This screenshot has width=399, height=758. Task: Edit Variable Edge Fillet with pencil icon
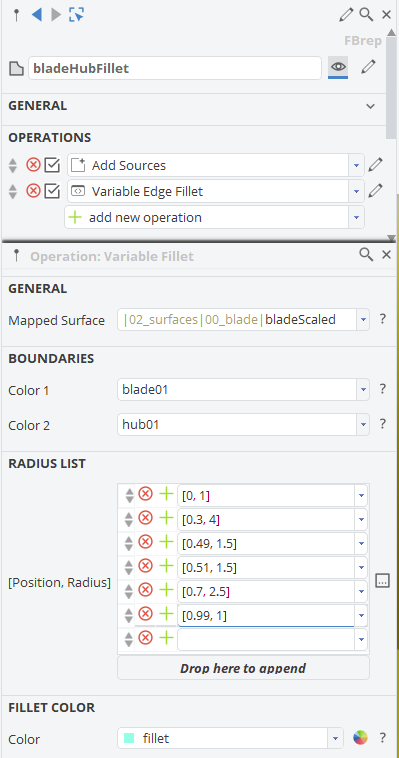[x=375, y=191]
